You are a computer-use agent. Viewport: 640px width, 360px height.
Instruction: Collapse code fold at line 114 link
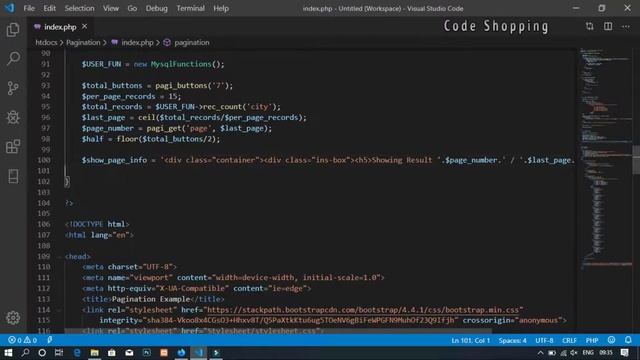tap(60, 310)
